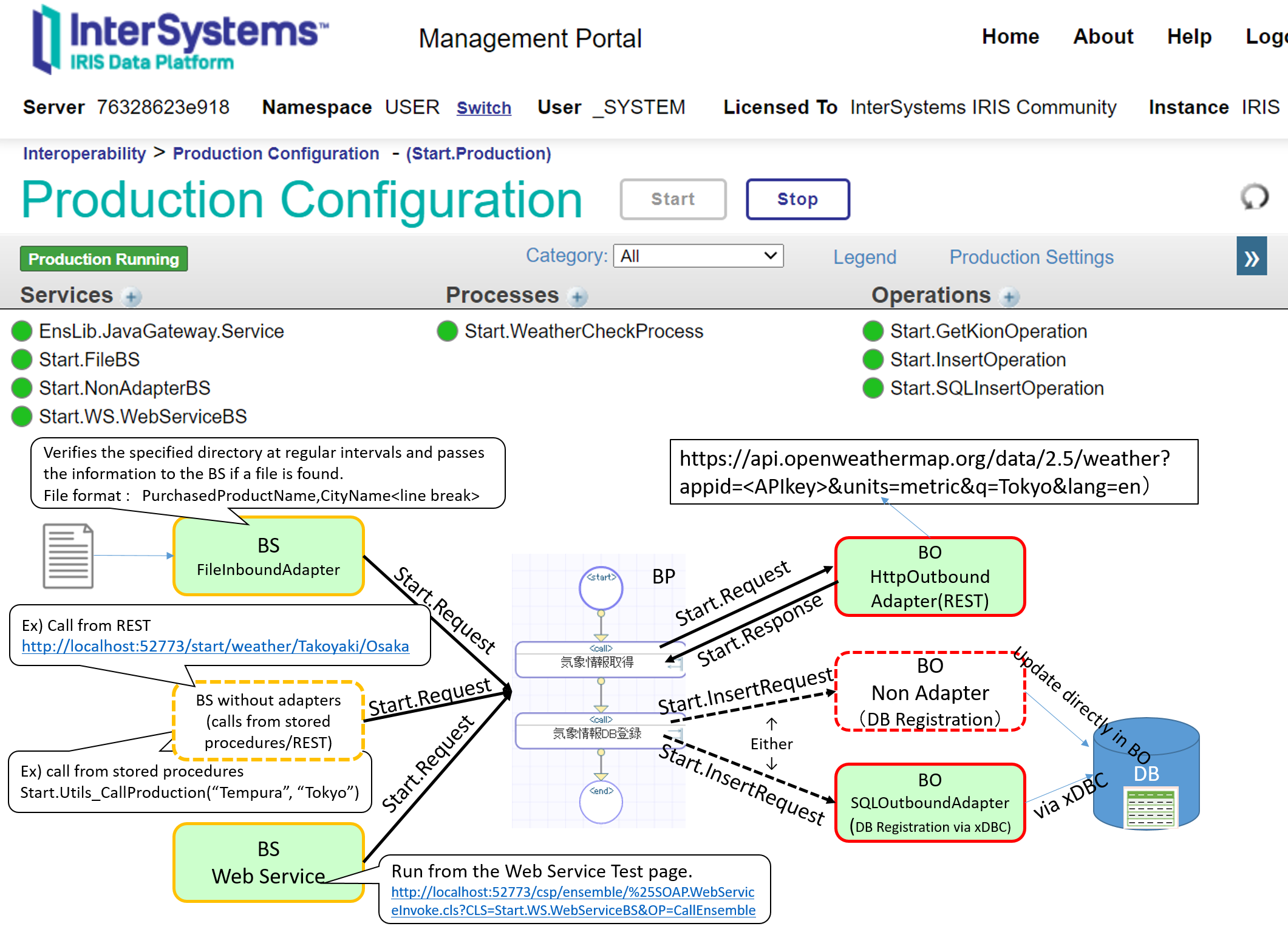Click the text file document icon
The width and height of the screenshot is (1288, 929).
pos(68,556)
